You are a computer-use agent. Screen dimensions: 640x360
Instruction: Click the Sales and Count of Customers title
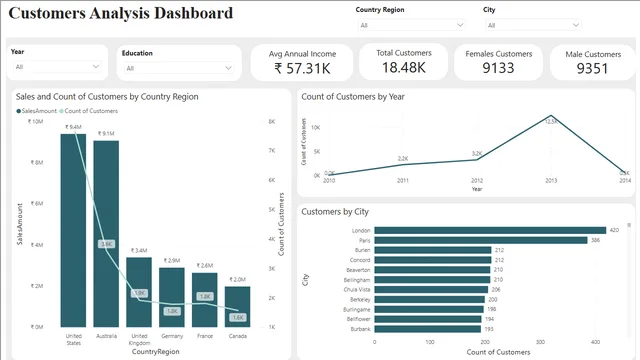pos(107,97)
